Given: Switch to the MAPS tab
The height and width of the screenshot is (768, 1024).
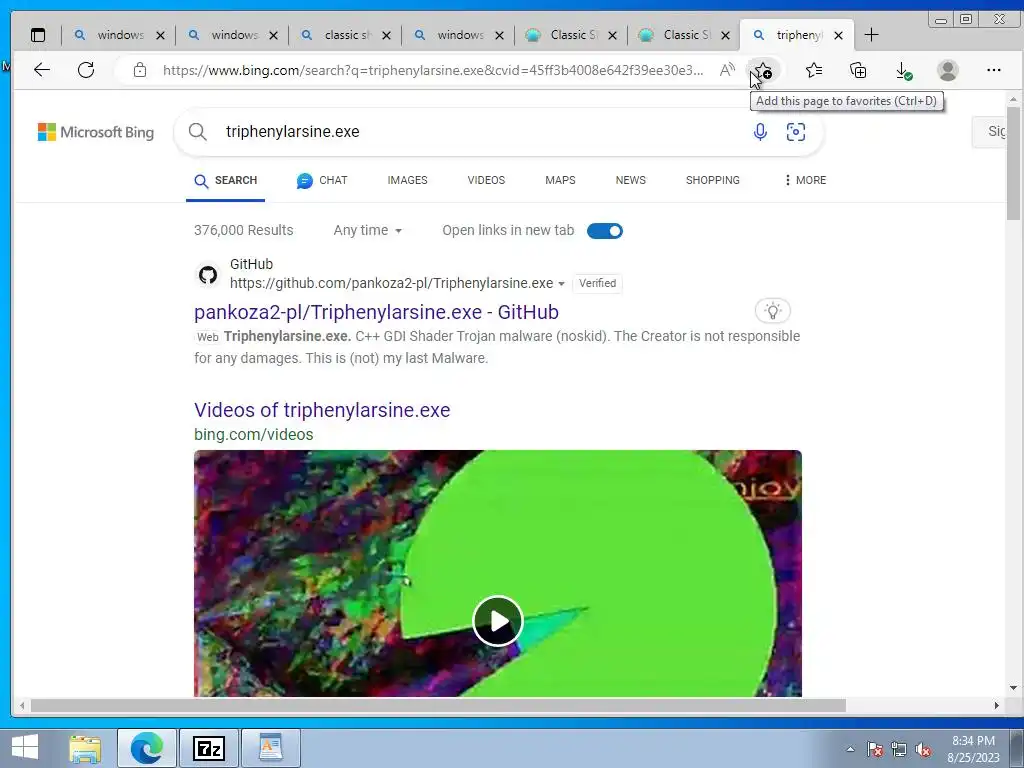Looking at the screenshot, I should click(x=560, y=180).
